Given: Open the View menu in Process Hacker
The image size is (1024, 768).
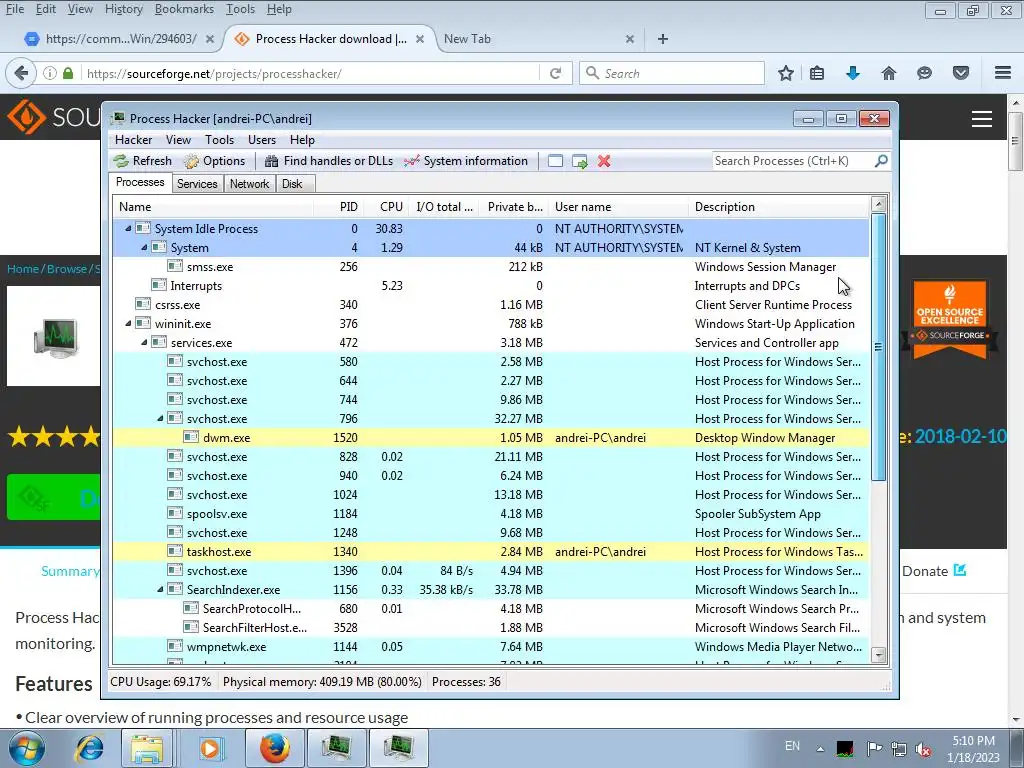Looking at the screenshot, I should coord(178,140).
